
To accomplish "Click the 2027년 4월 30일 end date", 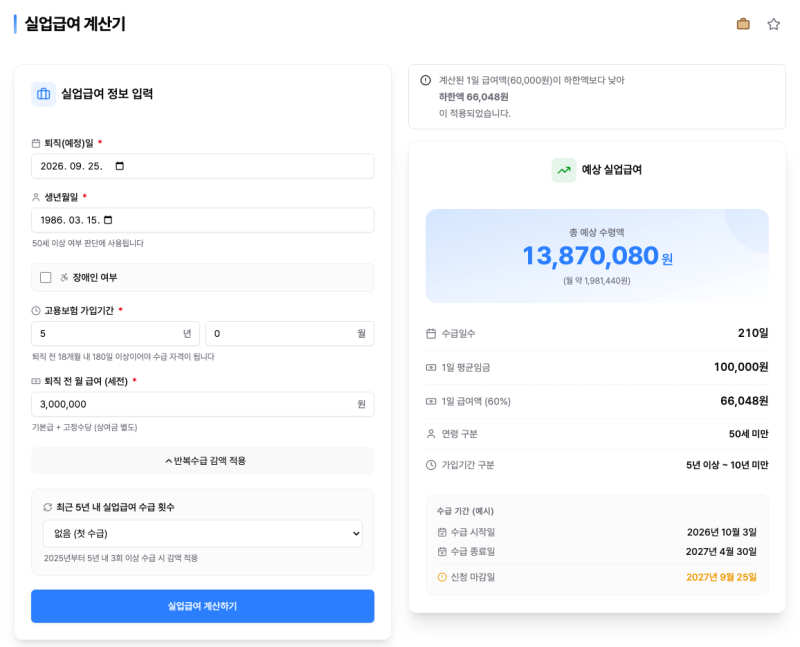I will click(721, 552).
